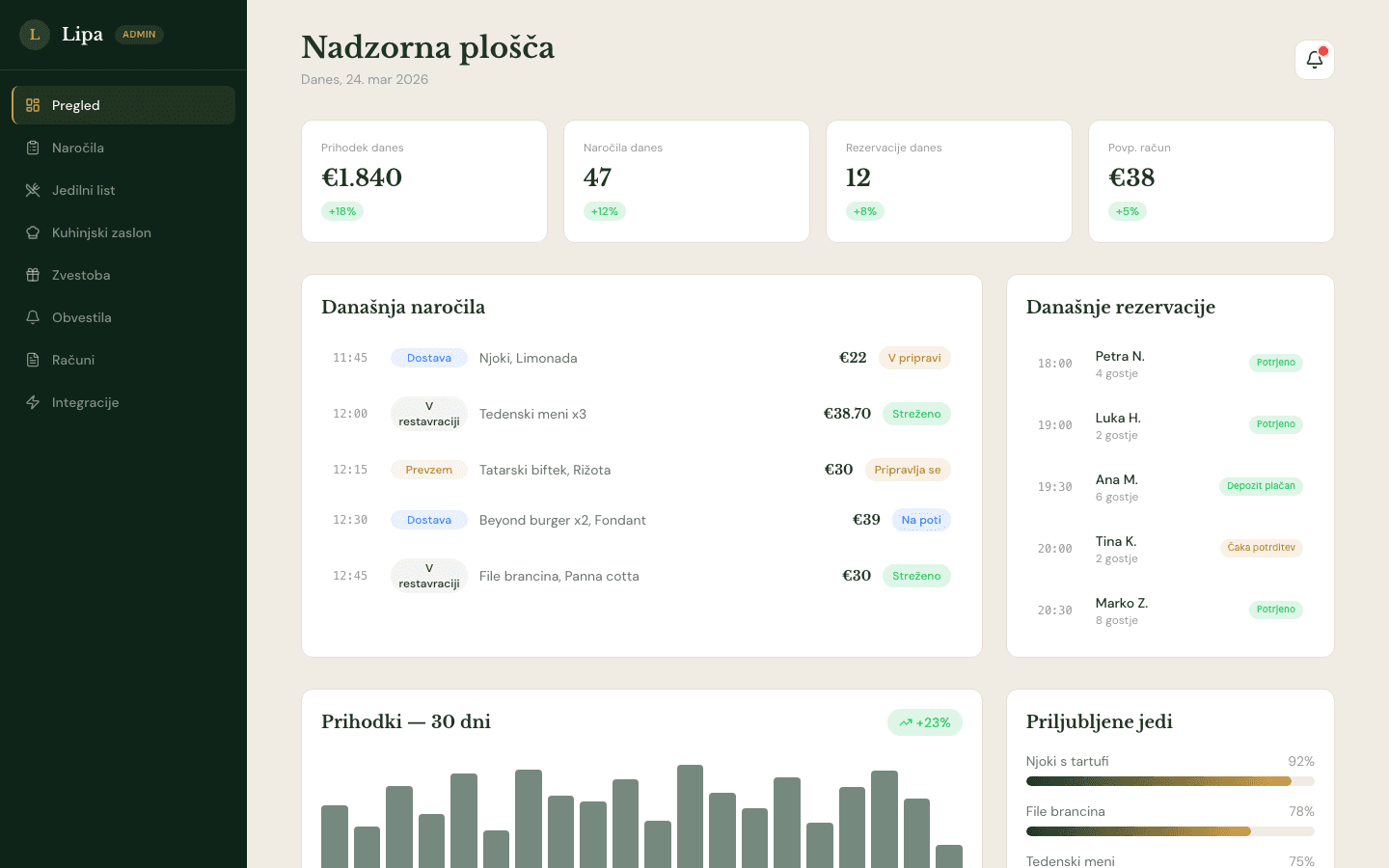Open the Naročila menu item
Screen dimensions: 1389x868
(x=123, y=148)
